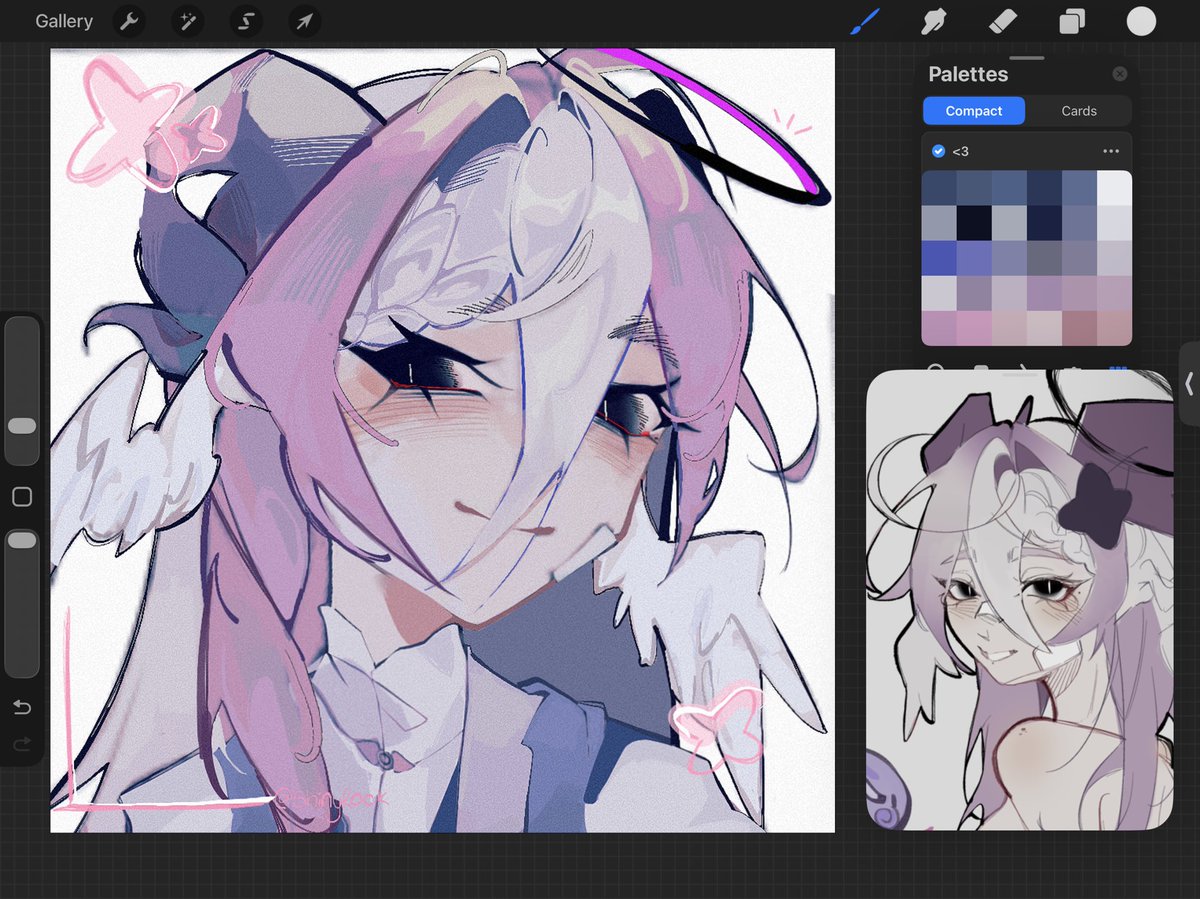Viewport: 1200px width, 899px height.
Task: Pick the white swatch in palette
Action: 1115,188
